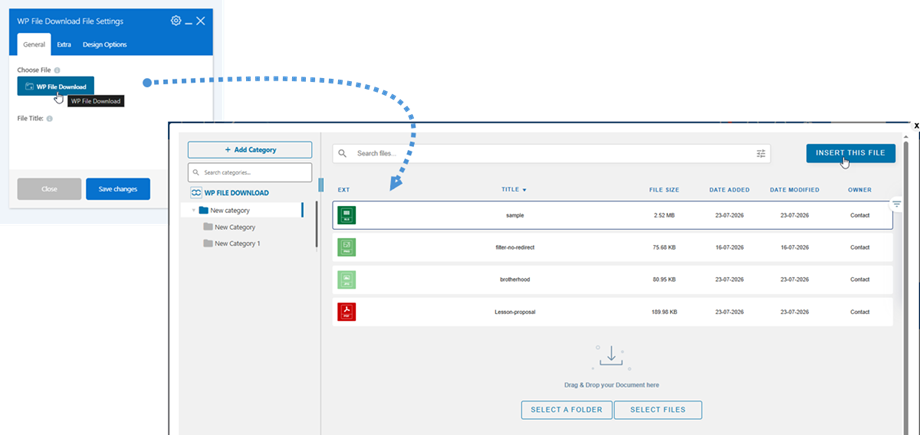The height and width of the screenshot is (435, 920).
Task: Sort by the EXT column header
Action: point(344,190)
